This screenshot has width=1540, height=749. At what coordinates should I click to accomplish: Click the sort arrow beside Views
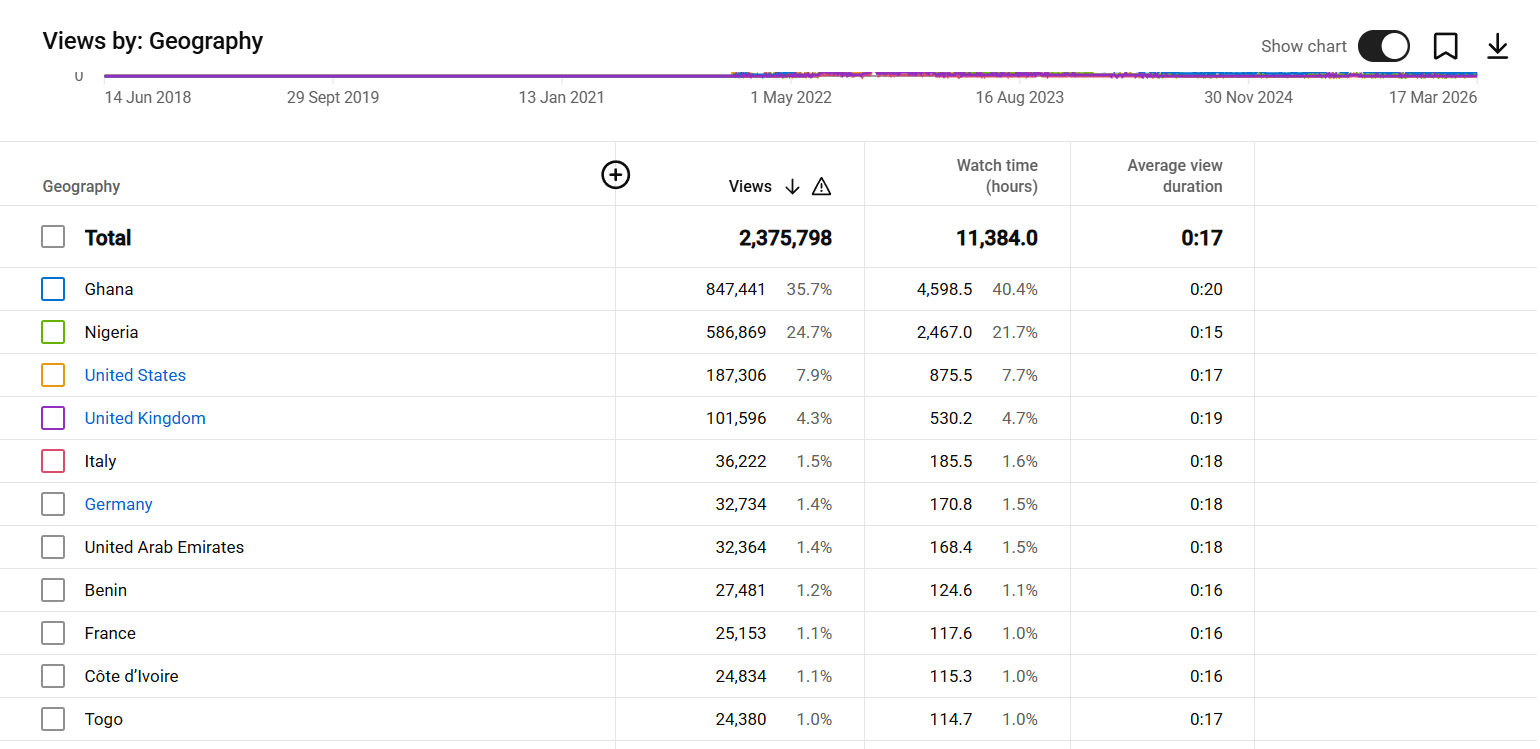point(792,186)
